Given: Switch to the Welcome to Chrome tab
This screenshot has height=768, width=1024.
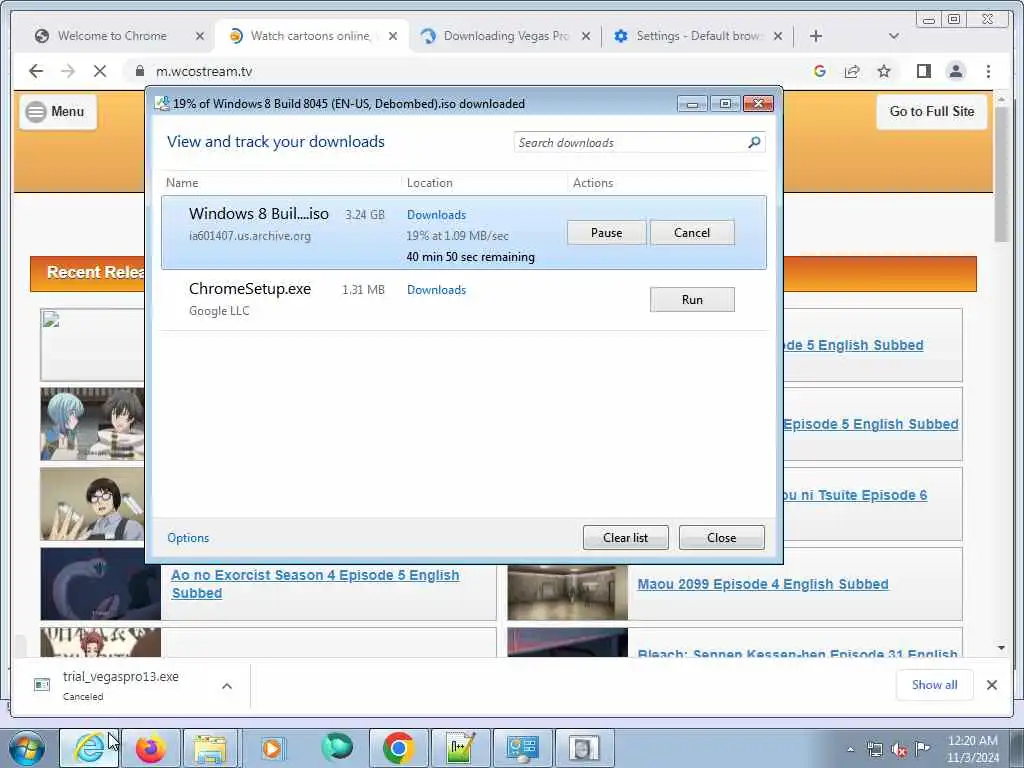Looking at the screenshot, I should (112, 36).
